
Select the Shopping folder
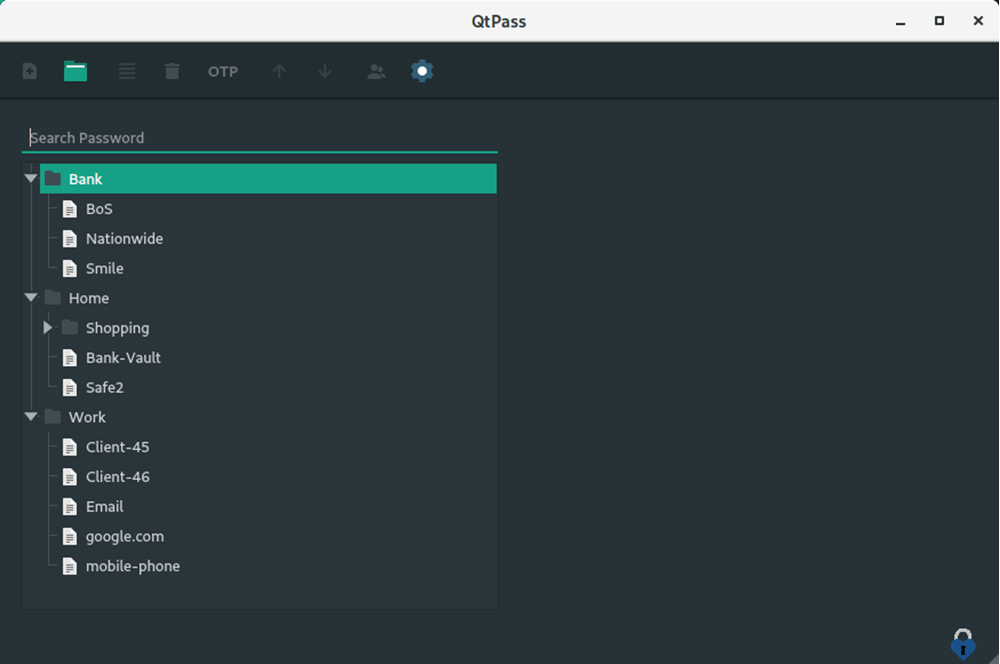point(117,328)
